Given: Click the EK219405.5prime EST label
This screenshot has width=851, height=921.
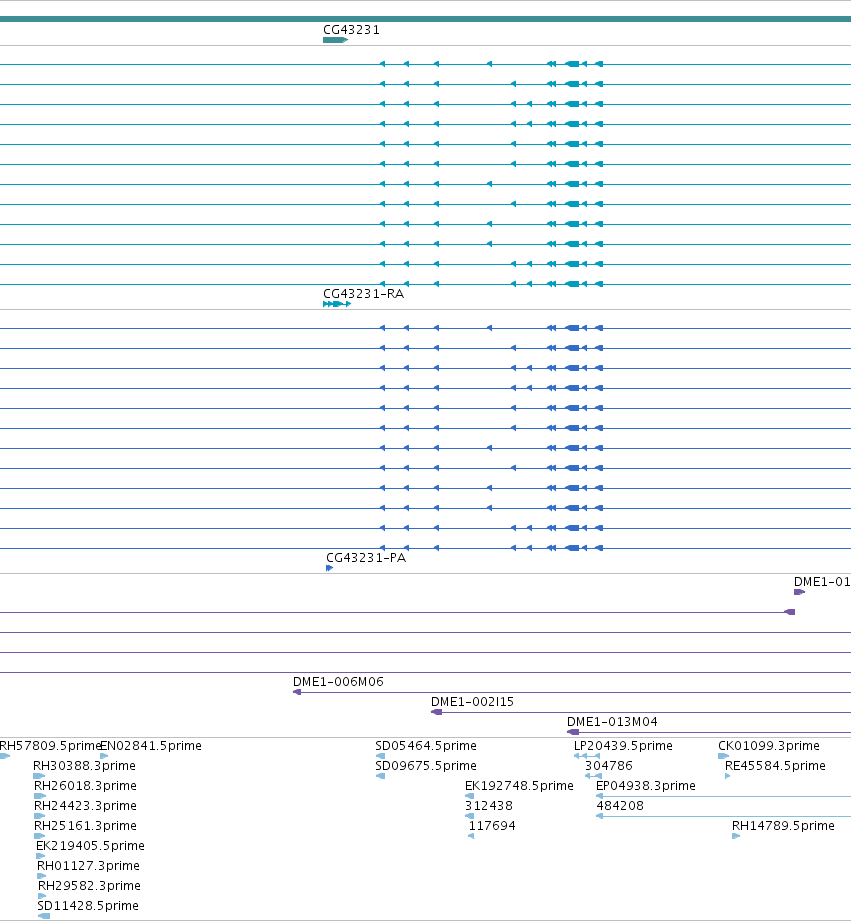Looking at the screenshot, I should coord(90,846).
